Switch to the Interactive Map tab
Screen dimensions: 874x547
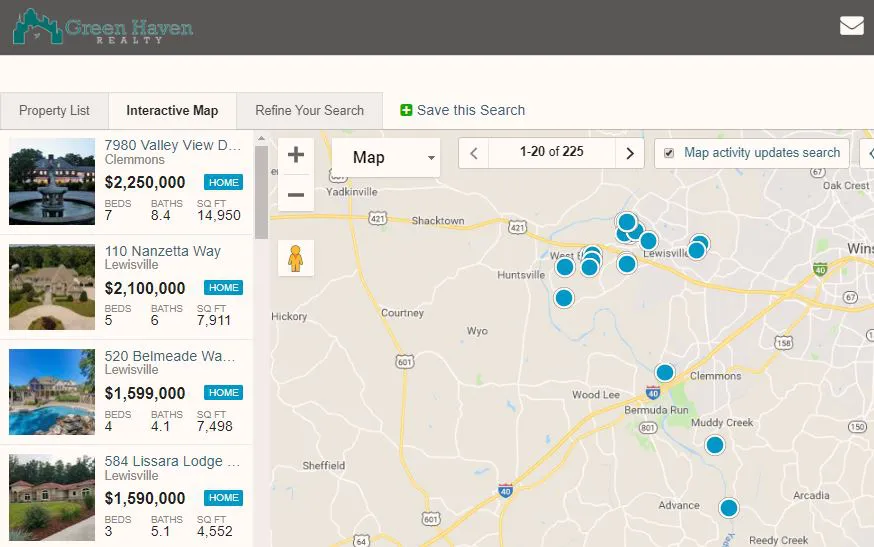pyautogui.click(x=172, y=110)
